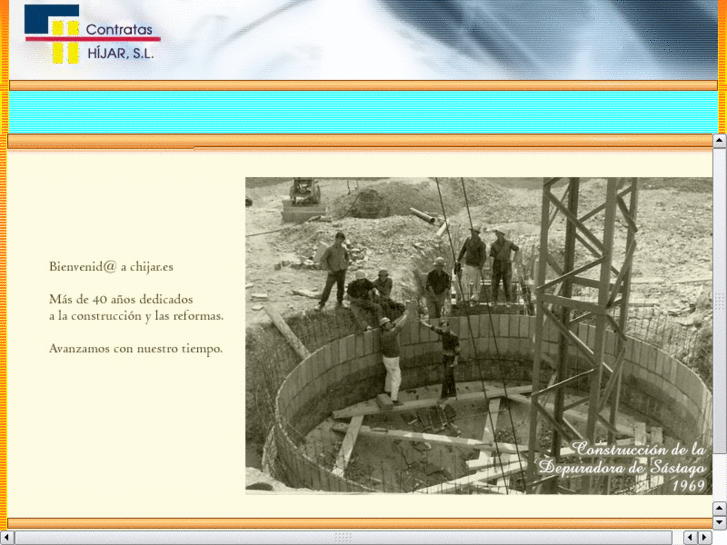Screen dimensions: 727x545
Task: Click the 'Bienvenid@ a chijar.es' text
Action: pyautogui.click(x=111, y=267)
